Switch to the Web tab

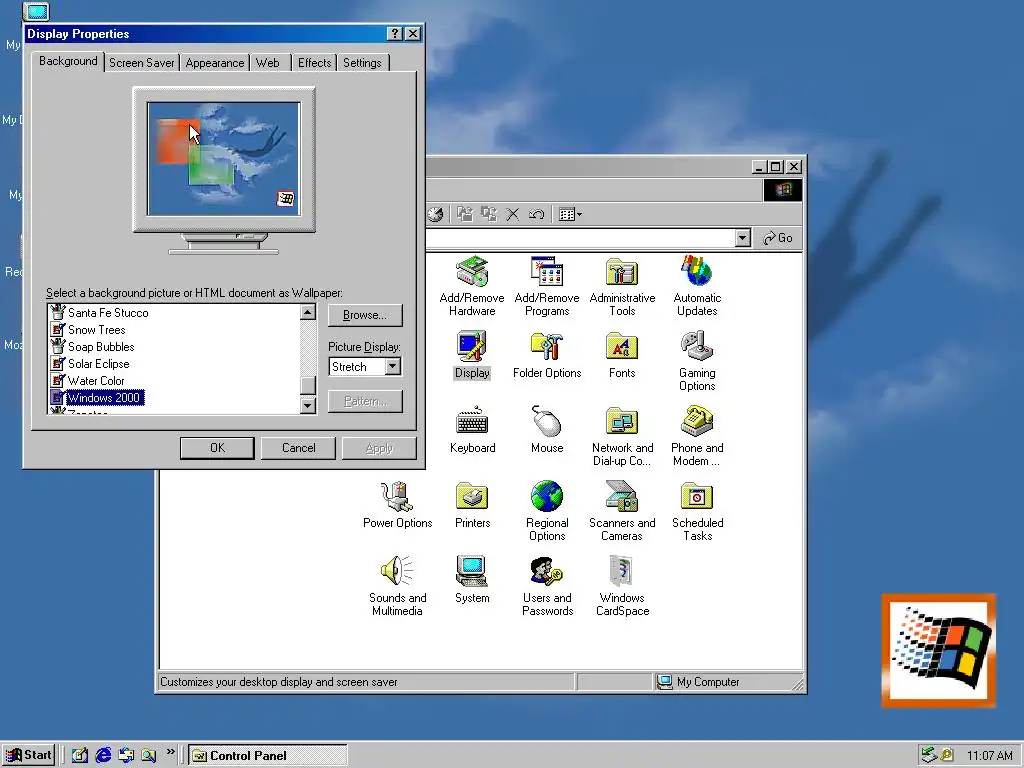click(x=268, y=63)
